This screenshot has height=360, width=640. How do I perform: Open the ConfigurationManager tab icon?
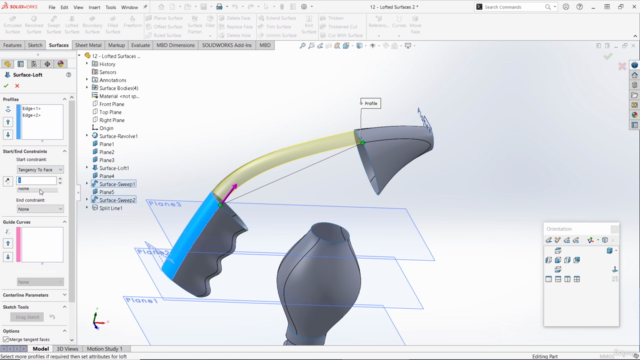(34, 64)
